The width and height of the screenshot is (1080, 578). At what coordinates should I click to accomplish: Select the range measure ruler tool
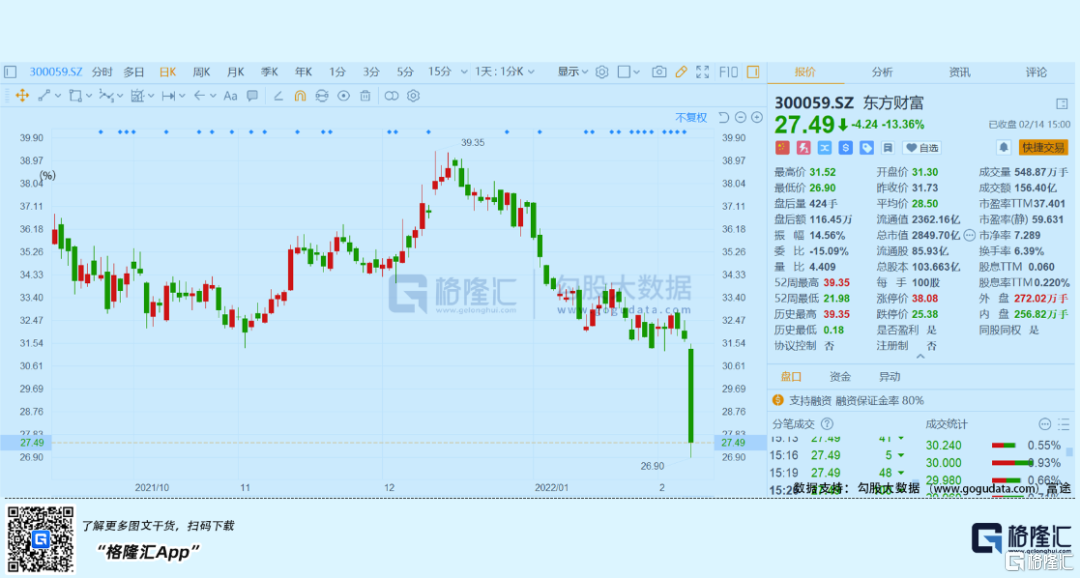168,96
